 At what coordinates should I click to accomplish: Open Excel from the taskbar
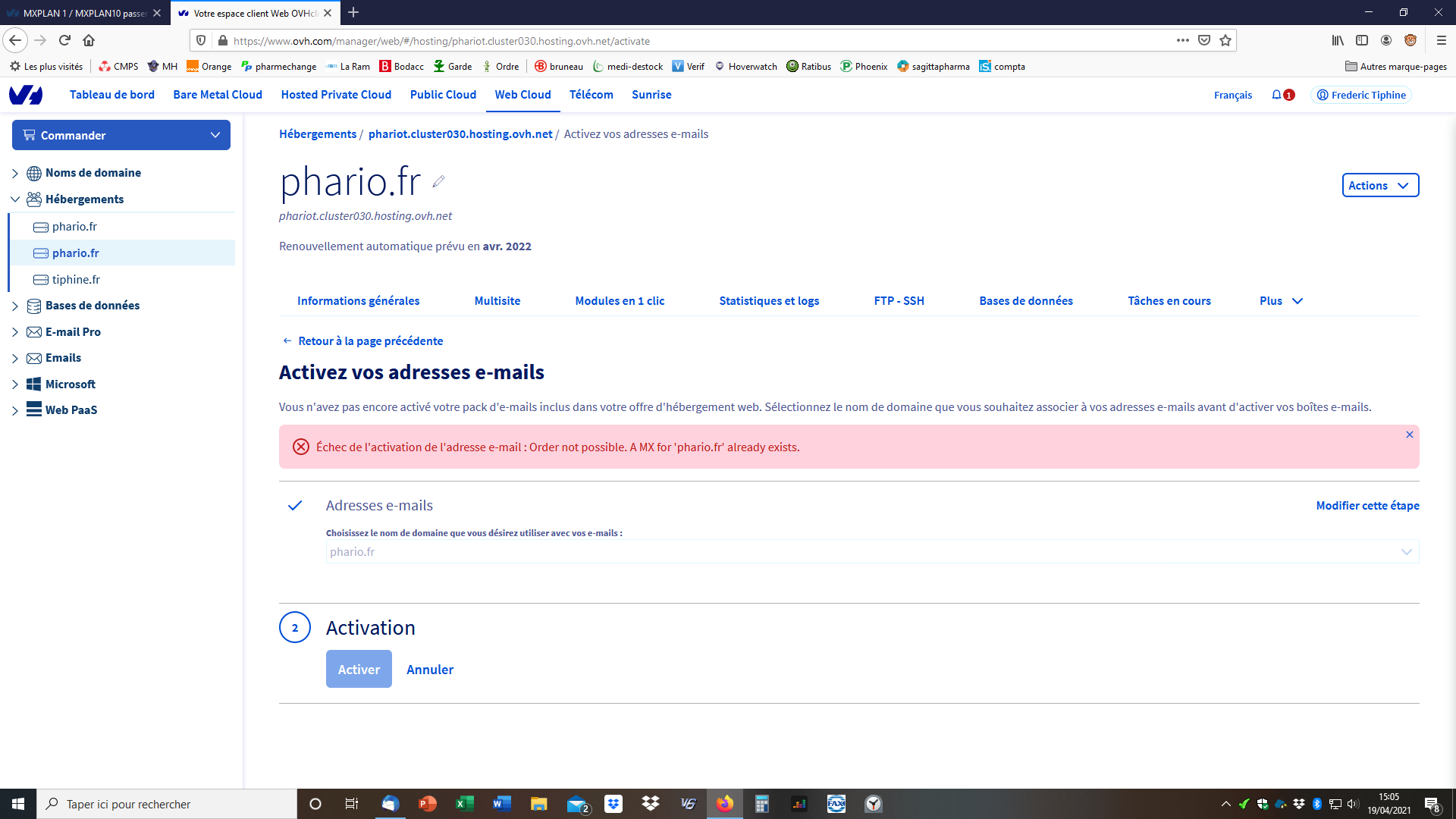tap(464, 804)
